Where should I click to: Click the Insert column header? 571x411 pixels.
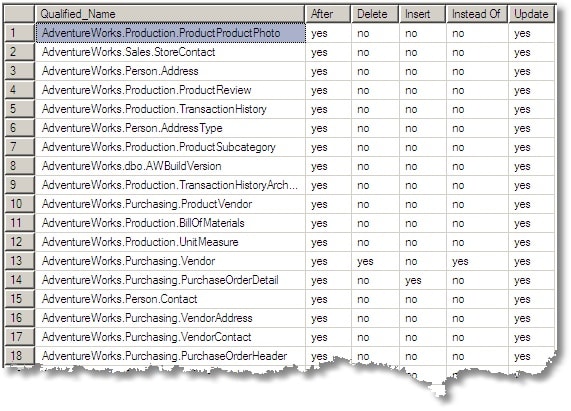[x=423, y=14]
